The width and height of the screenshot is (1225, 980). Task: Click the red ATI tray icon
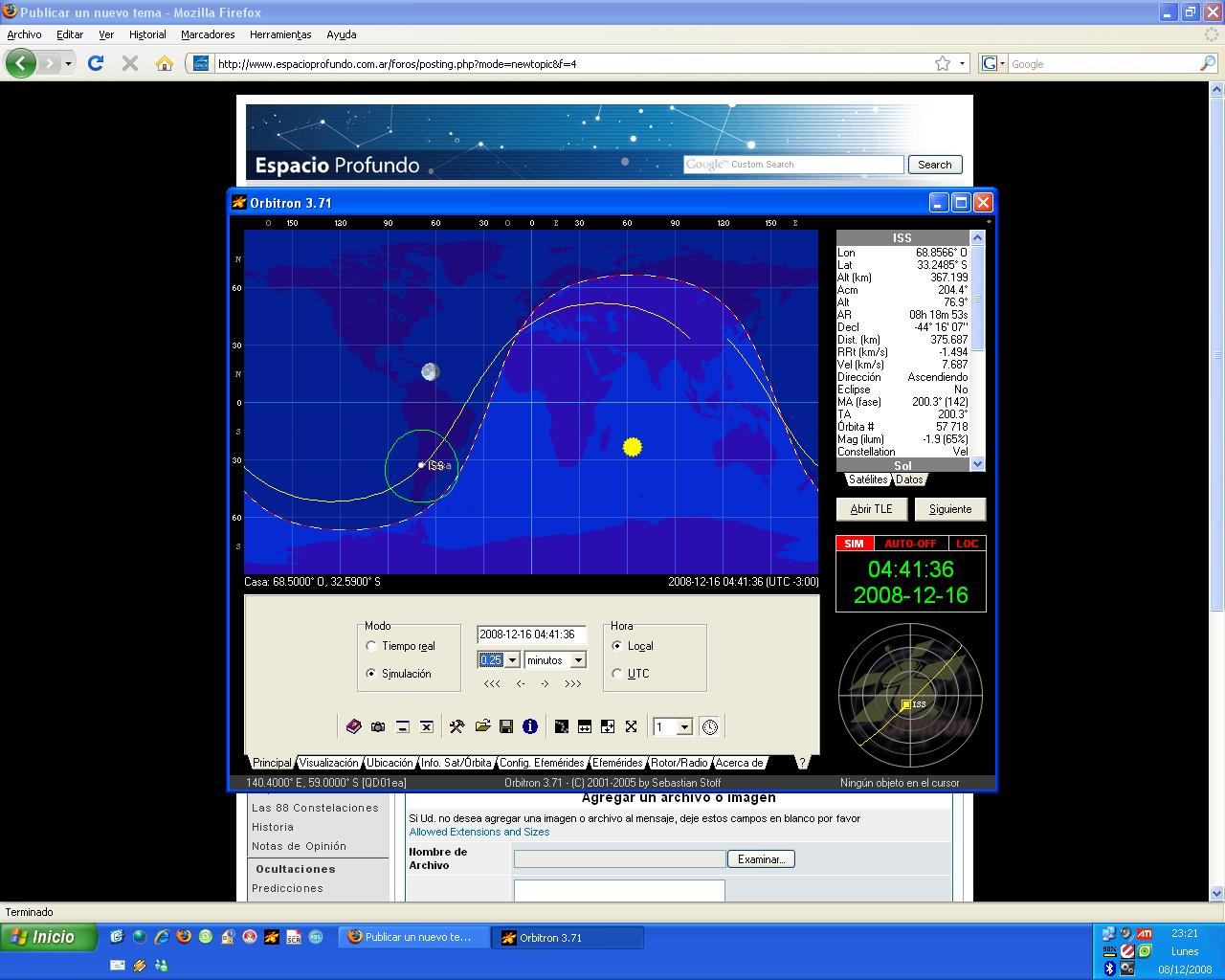[1145, 933]
